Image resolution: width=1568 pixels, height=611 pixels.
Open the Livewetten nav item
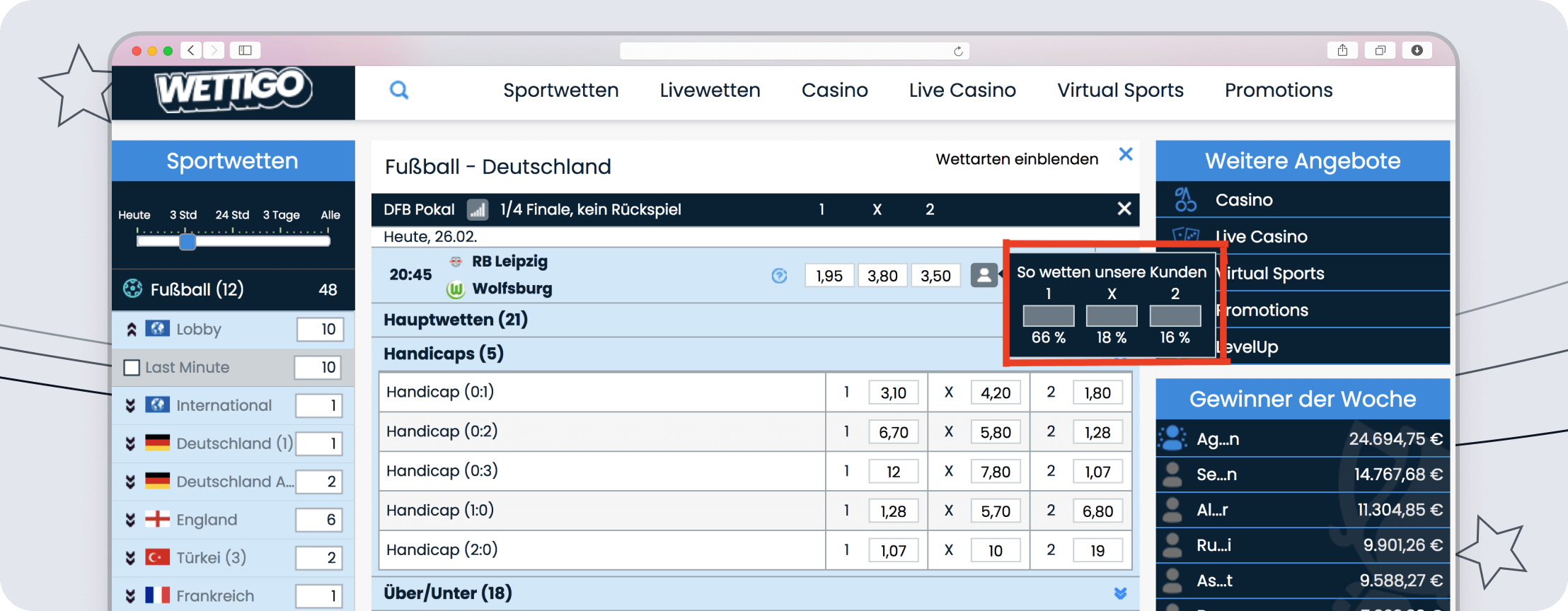(x=710, y=91)
